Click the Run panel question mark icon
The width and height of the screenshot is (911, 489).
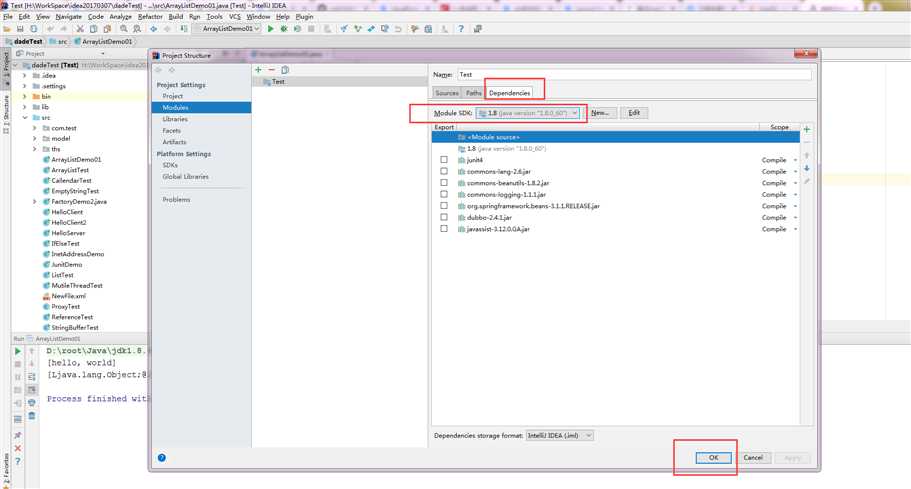click(x=17, y=462)
